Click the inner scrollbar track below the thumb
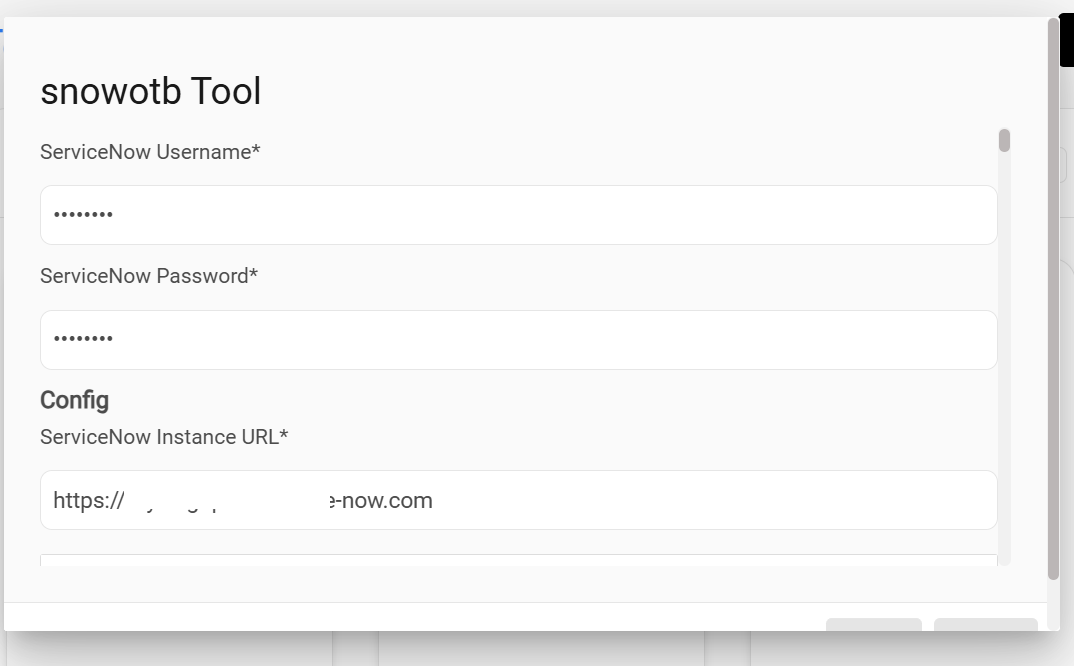The height and width of the screenshot is (666, 1074). [x=1004, y=400]
